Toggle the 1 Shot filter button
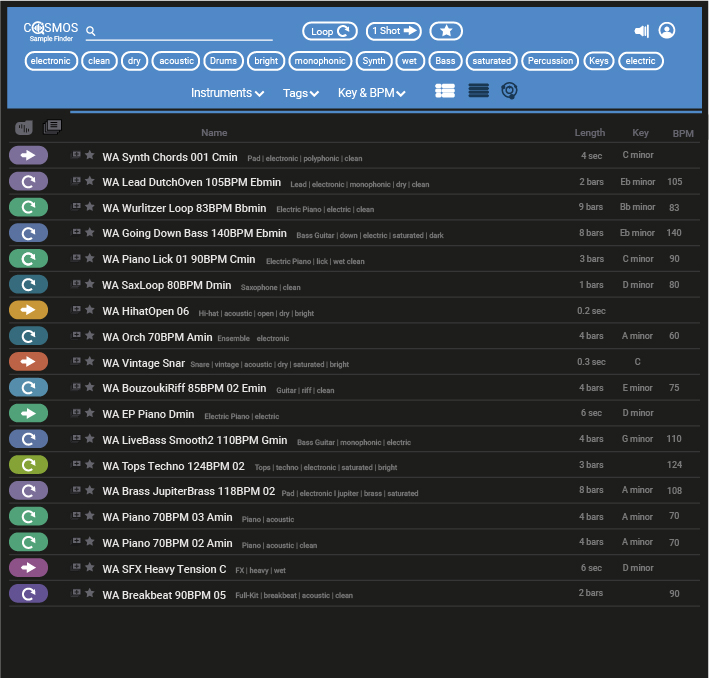Viewport: 709px width, 678px height. [393, 31]
